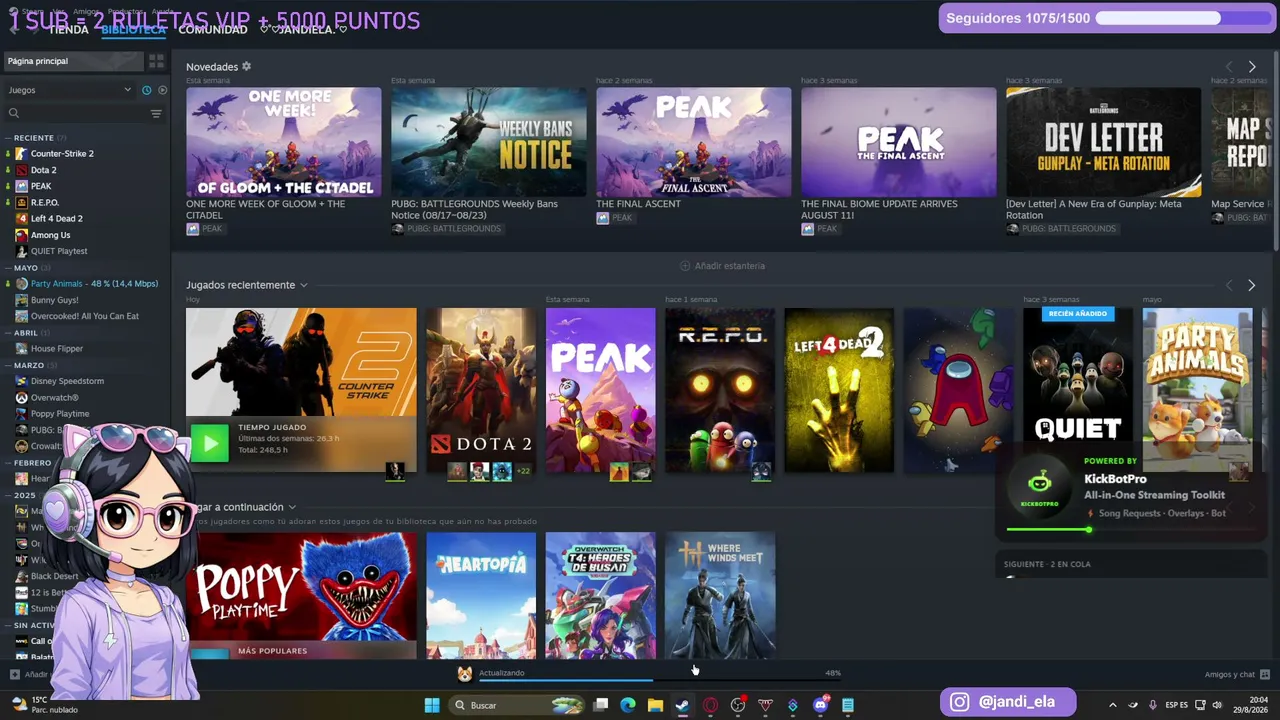Expand the Jugados recientemente shelf dropdown
1280x720 pixels.
pos(303,286)
